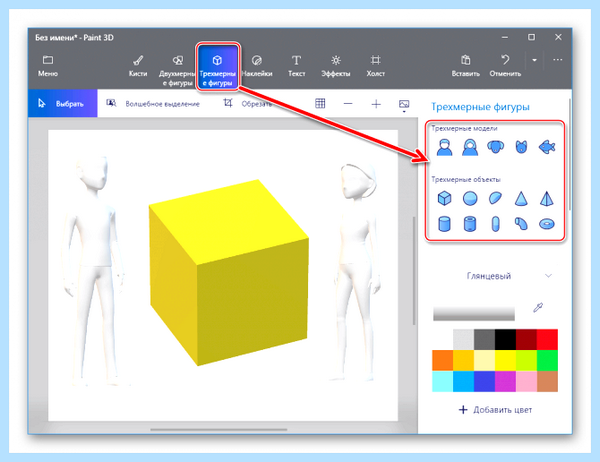Open the three-dots more options menu
The width and height of the screenshot is (600, 462).
(x=558, y=60)
